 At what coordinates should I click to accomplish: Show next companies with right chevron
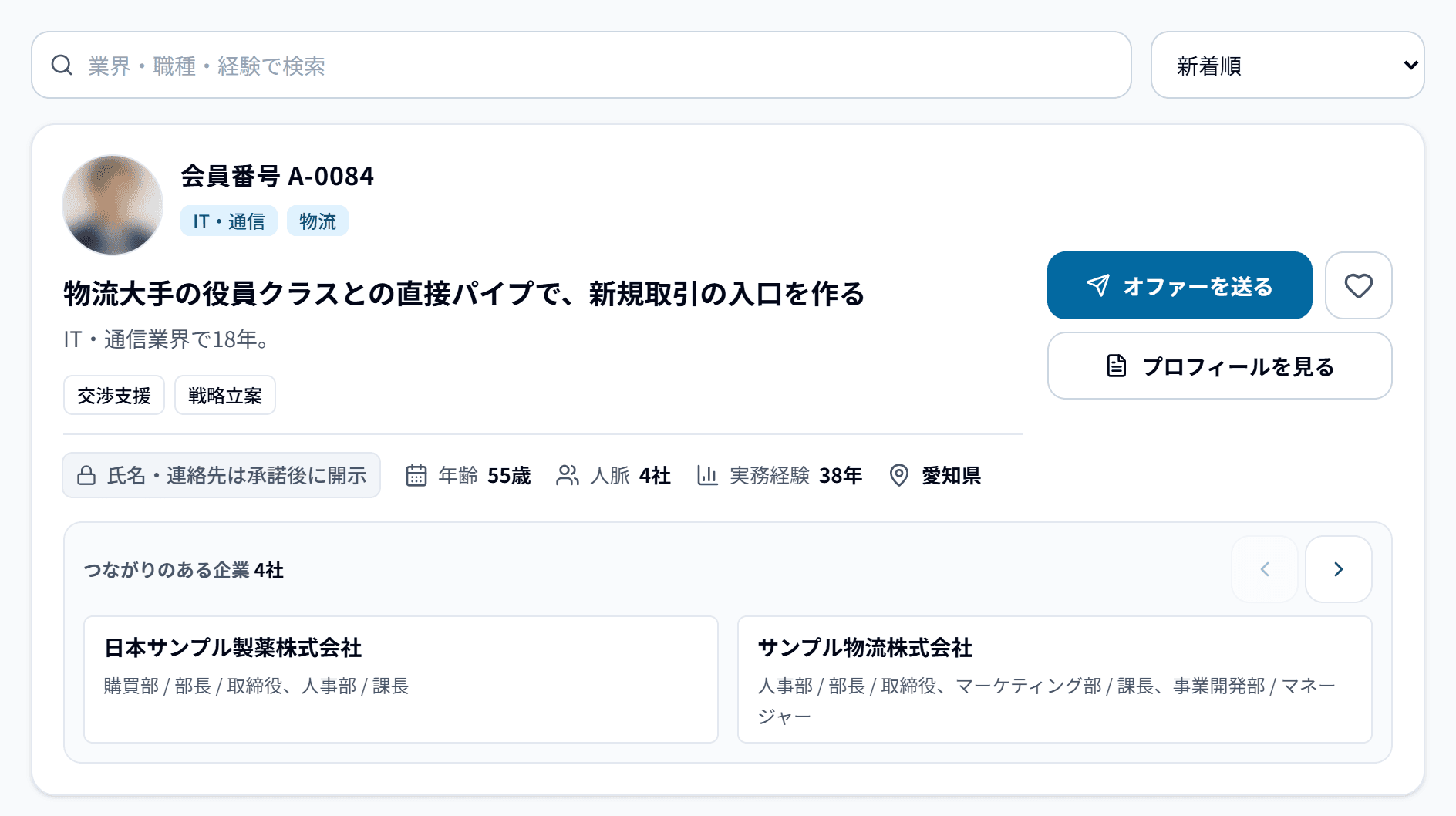click(1339, 569)
